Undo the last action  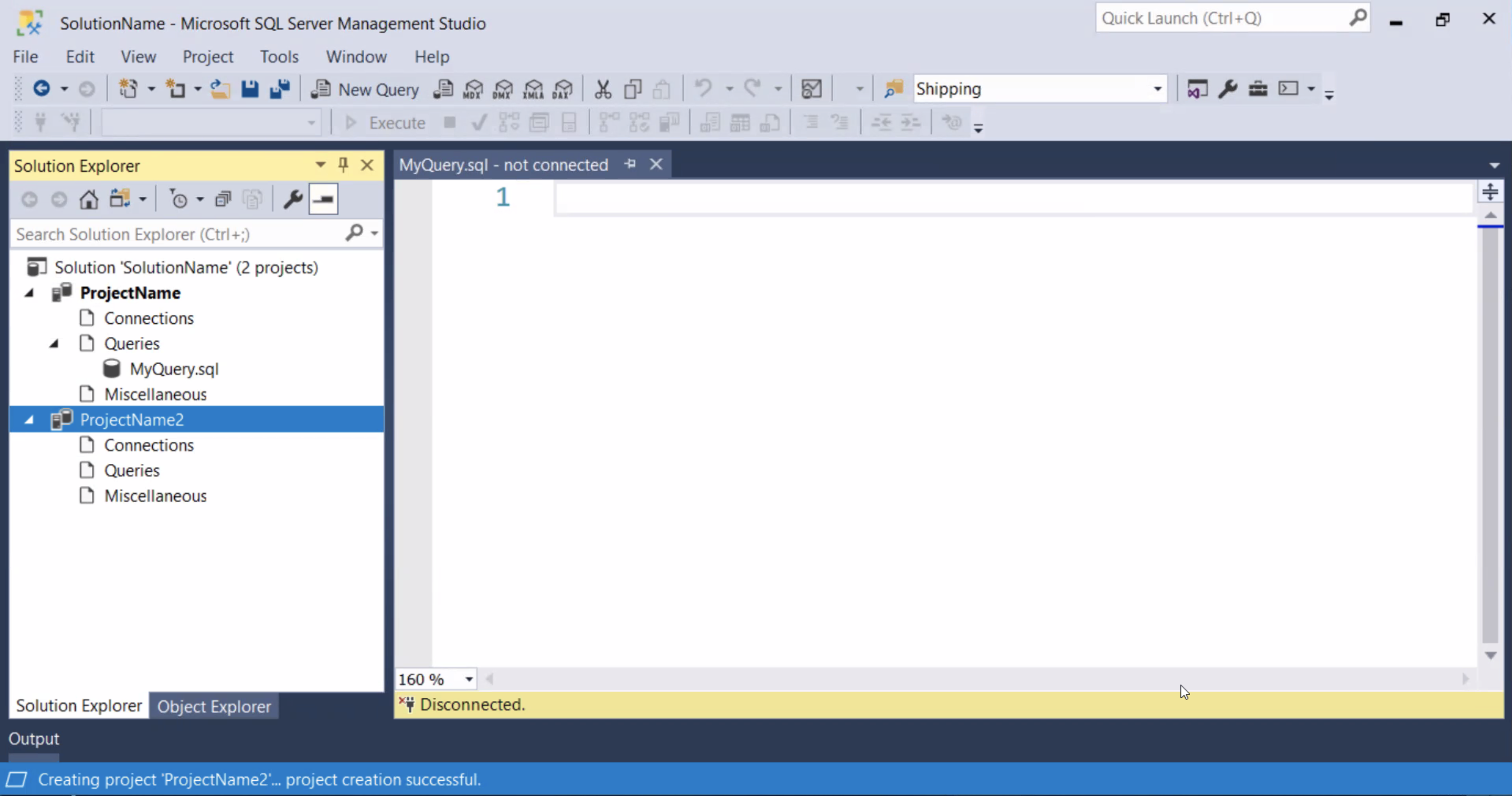[x=703, y=89]
